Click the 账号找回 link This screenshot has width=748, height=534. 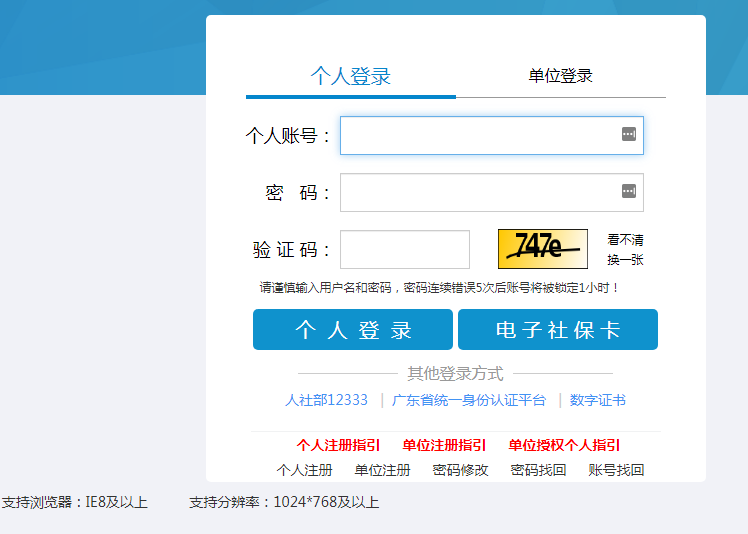click(616, 470)
